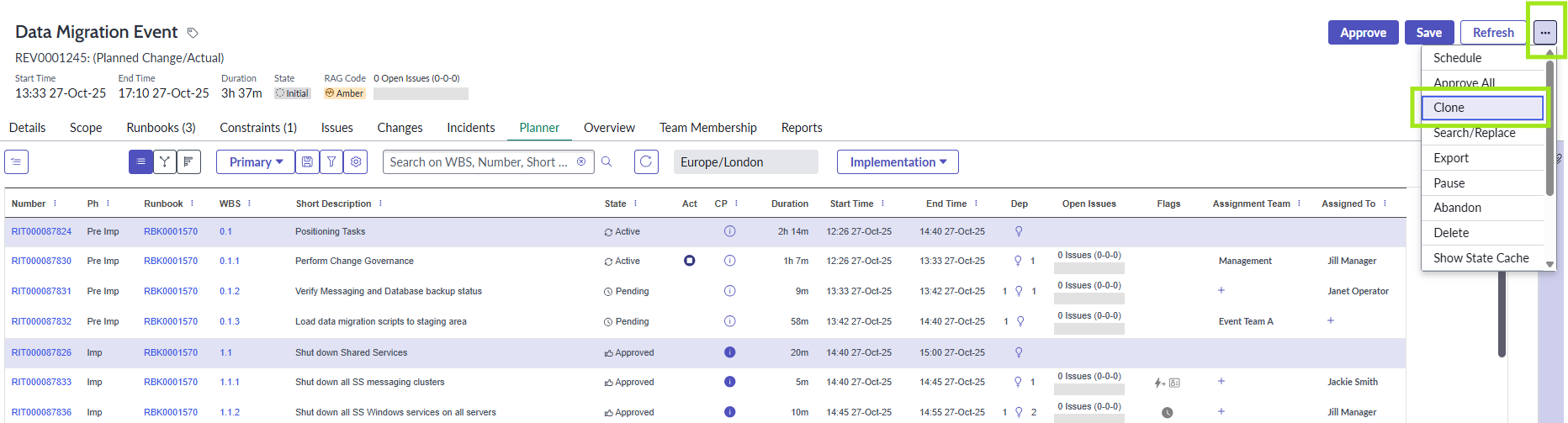The image size is (1568, 423).
Task: Click the tag icon beside Data Migration Event
Action: tap(193, 33)
